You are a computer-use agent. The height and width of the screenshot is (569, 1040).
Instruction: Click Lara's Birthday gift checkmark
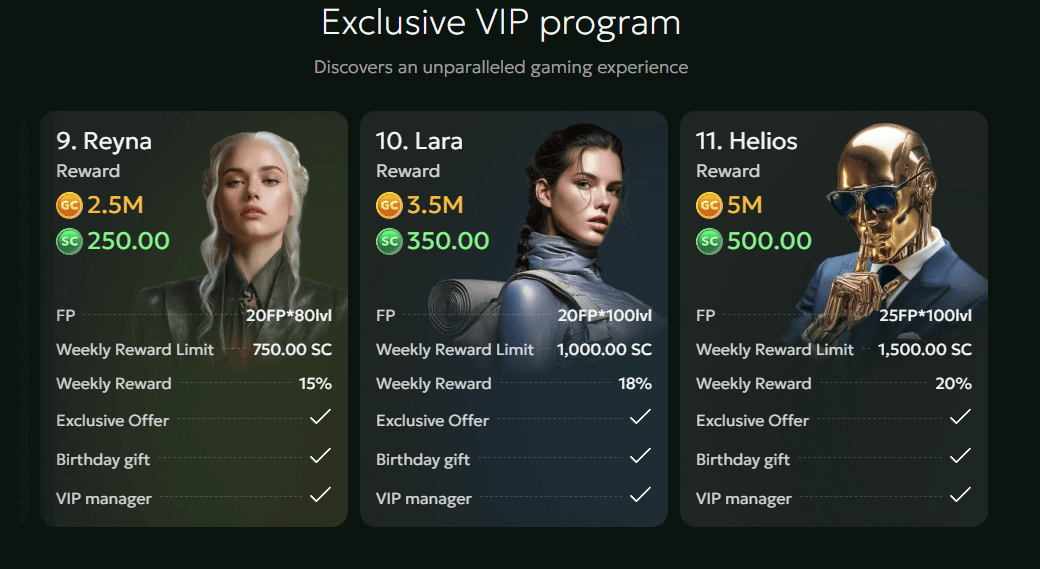(640, 457)
